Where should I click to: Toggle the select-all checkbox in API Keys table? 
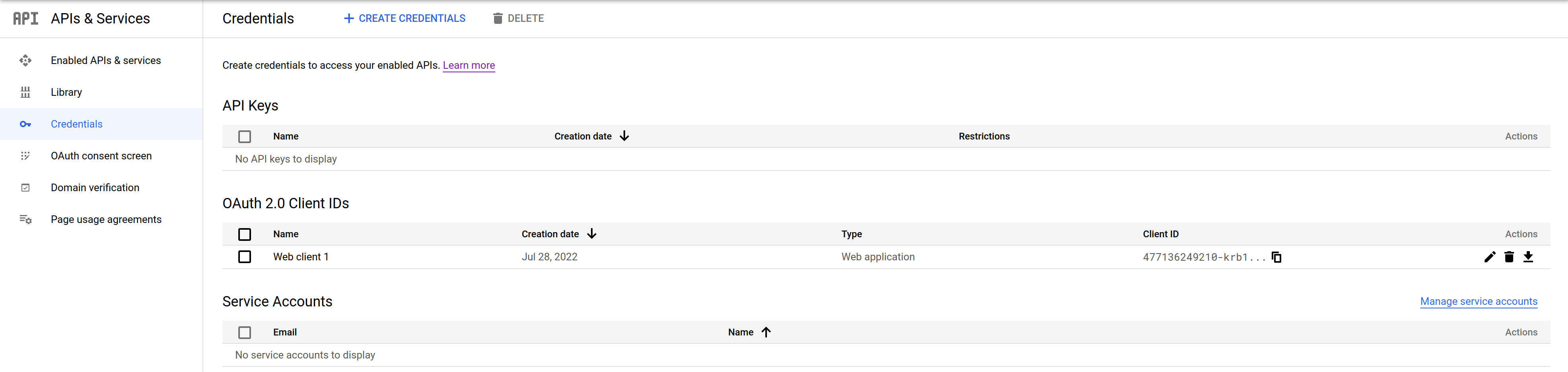click(245, 136)
